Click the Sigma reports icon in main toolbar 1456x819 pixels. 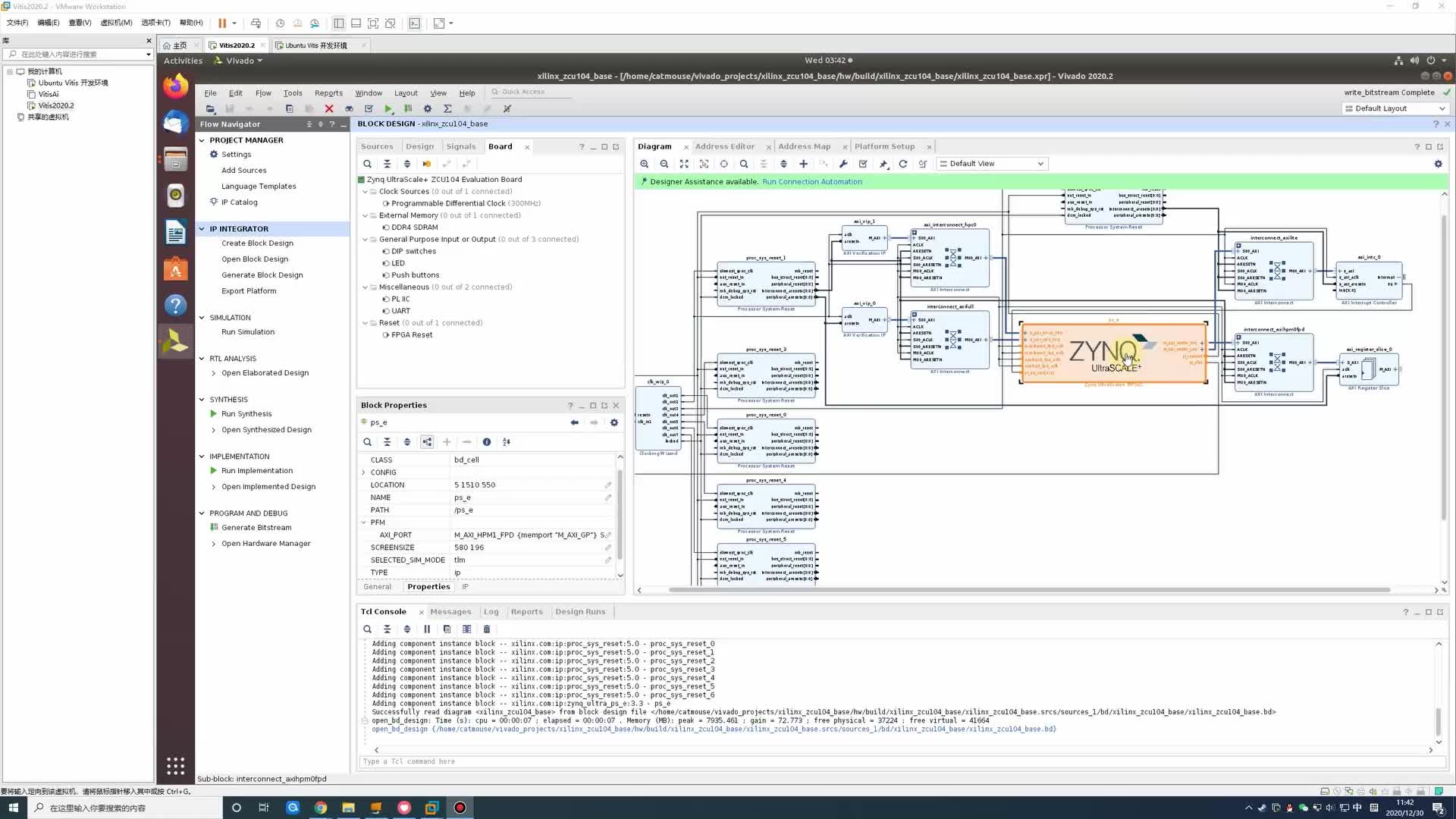coord(447,108)
